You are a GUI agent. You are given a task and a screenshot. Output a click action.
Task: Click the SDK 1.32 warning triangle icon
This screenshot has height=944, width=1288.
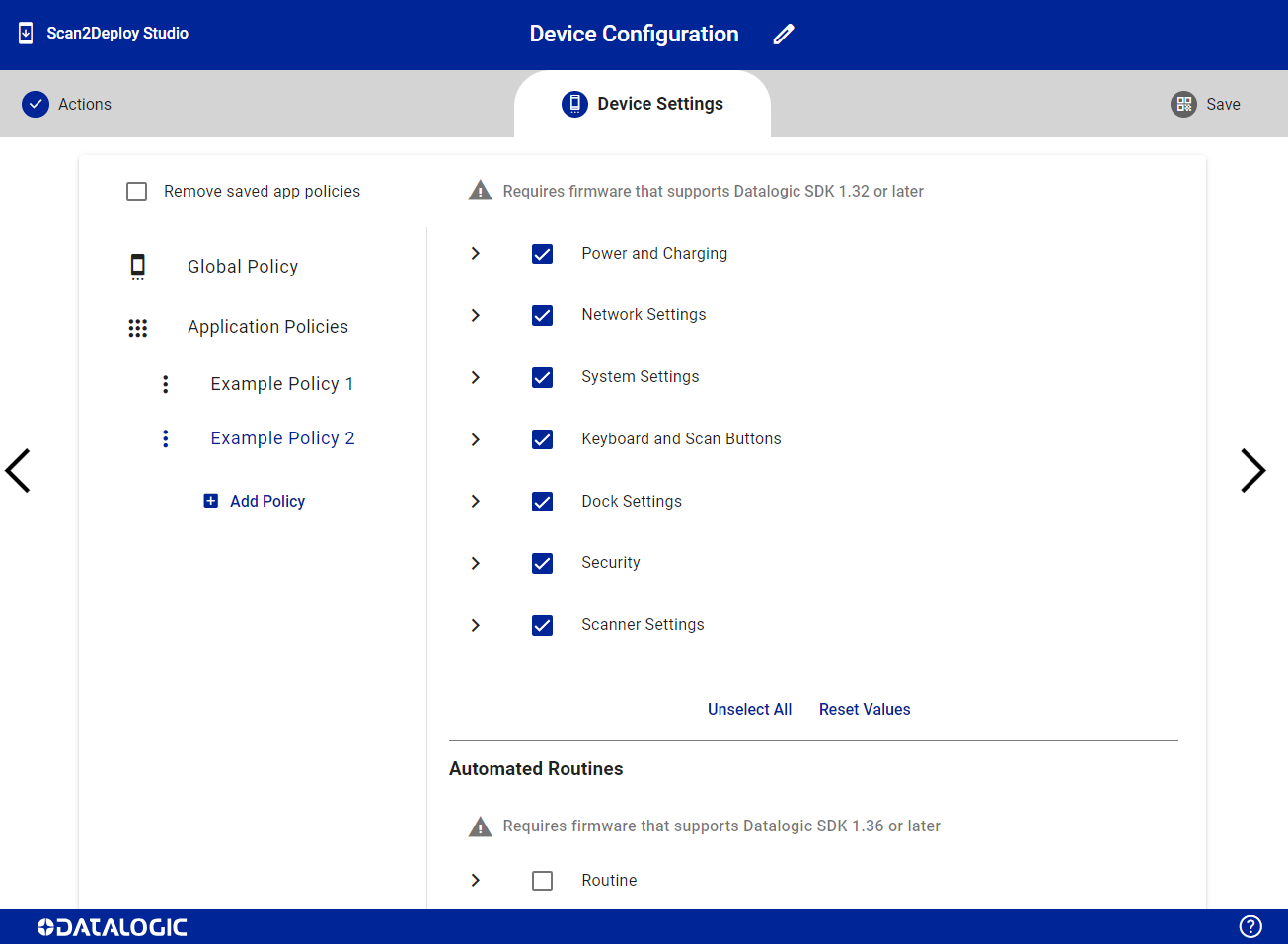[480, 191]
